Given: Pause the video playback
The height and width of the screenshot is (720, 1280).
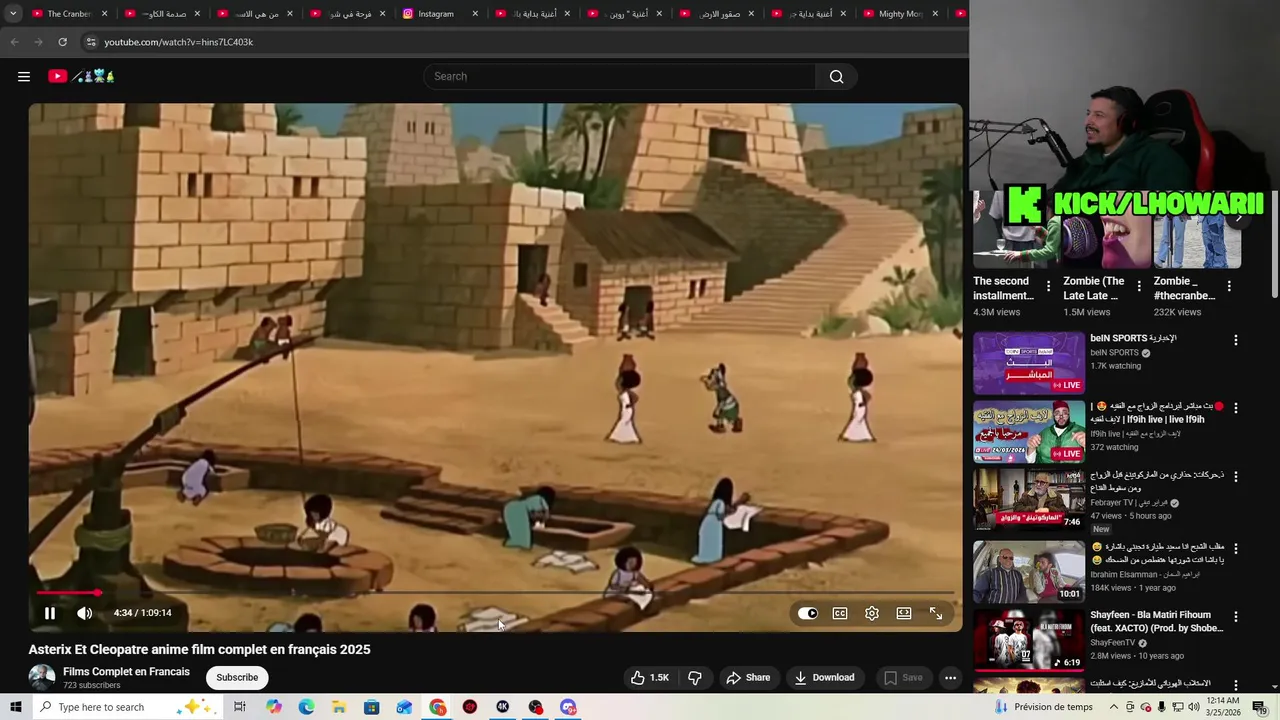Looking at the screenshot, I should (49, 613).
